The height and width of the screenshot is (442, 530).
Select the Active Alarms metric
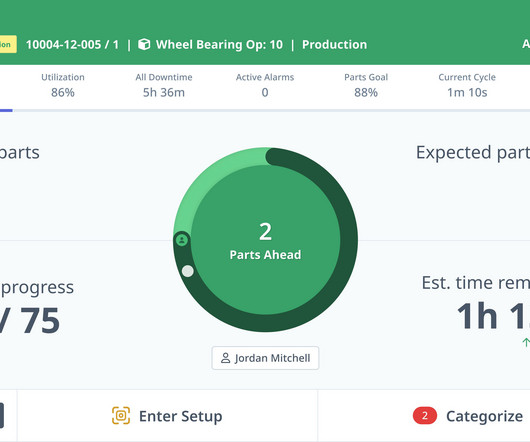[265, 85]
